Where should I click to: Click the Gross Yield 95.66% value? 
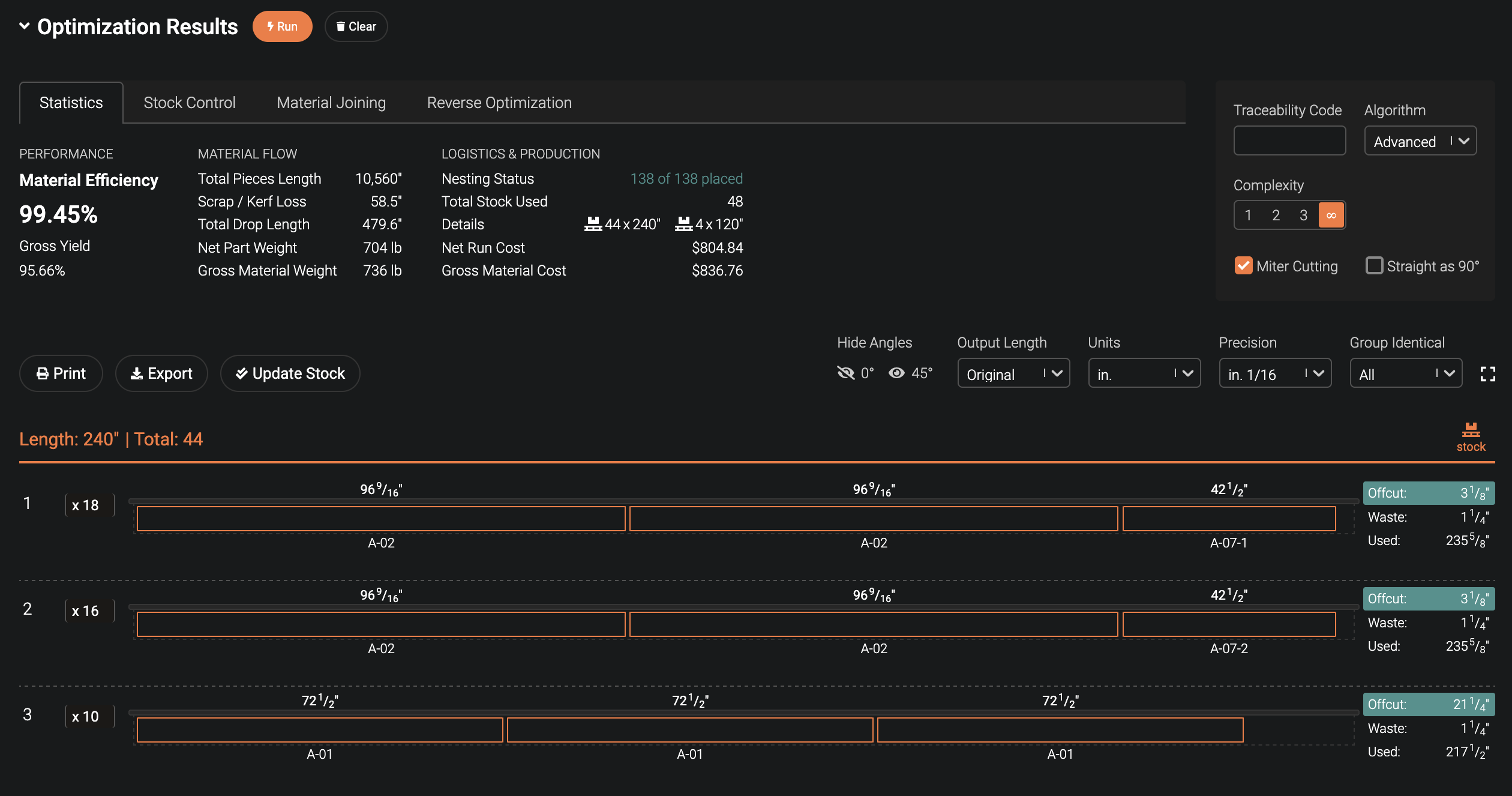[42, 270]
